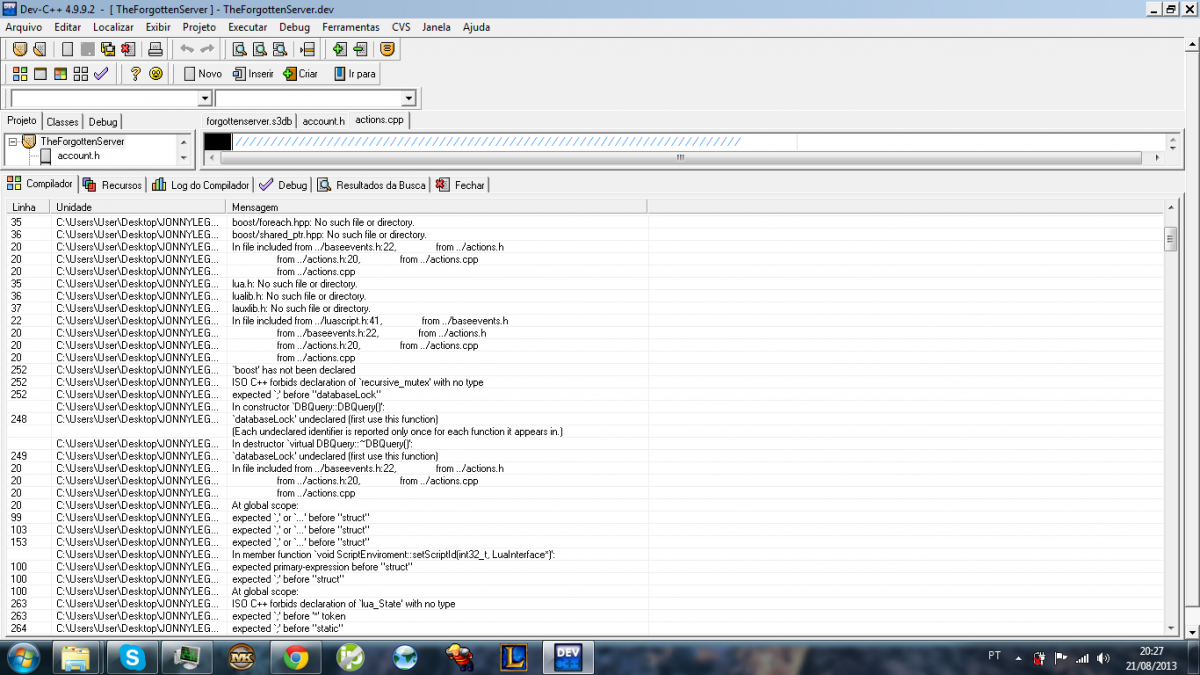
Task: Click the Inserir toolbar button
Action: click(x=253, y=74)
